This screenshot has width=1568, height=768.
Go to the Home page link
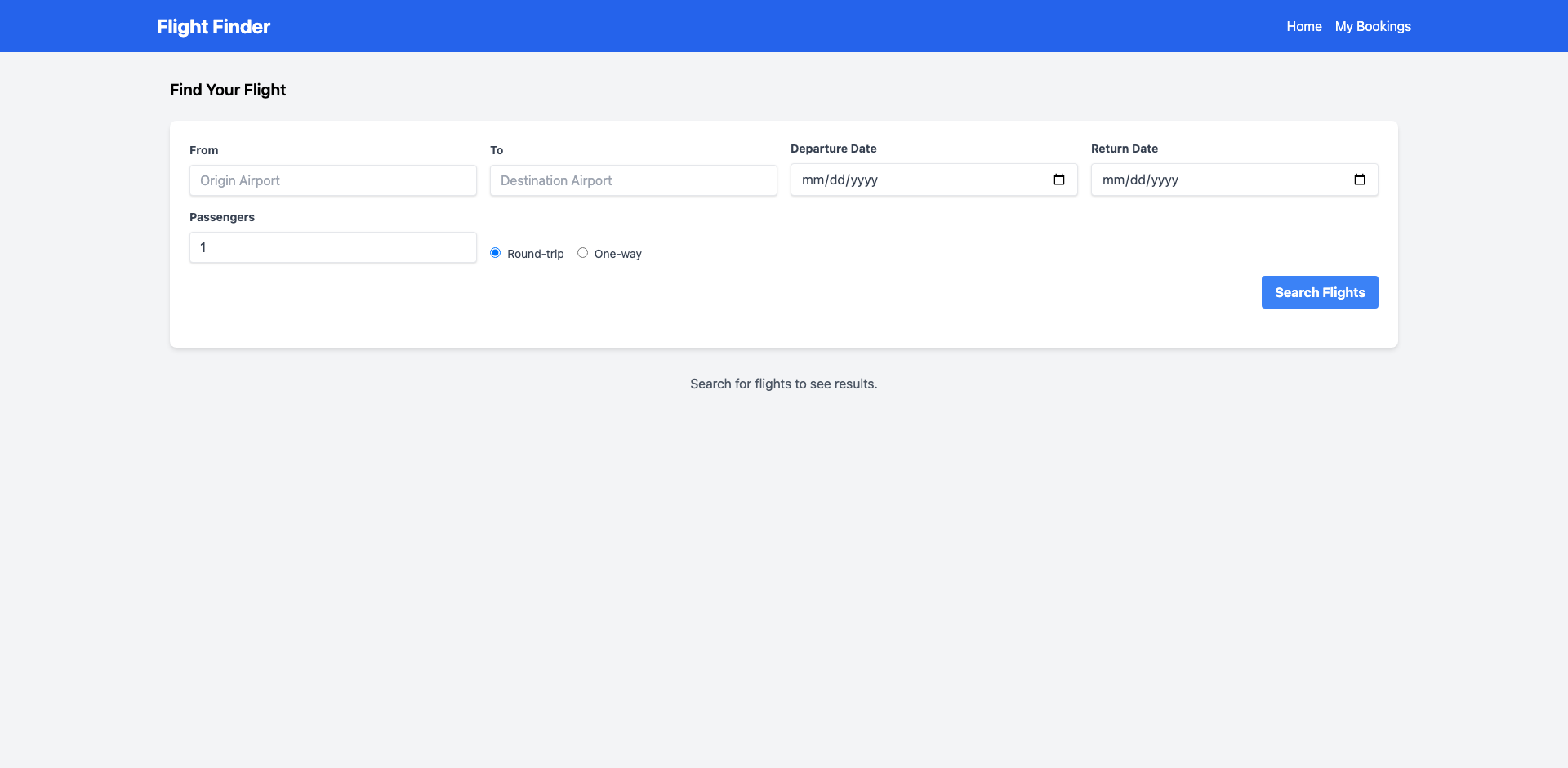click(x=1303, y=26)
